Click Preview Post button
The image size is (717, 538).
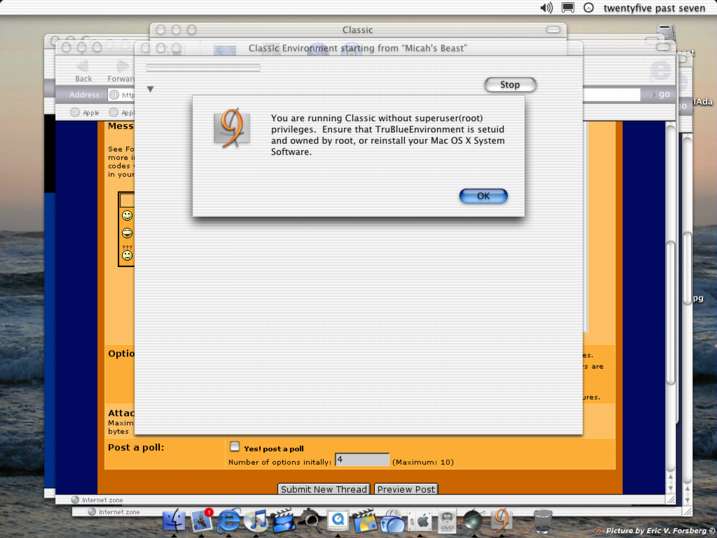coord(406,489)
